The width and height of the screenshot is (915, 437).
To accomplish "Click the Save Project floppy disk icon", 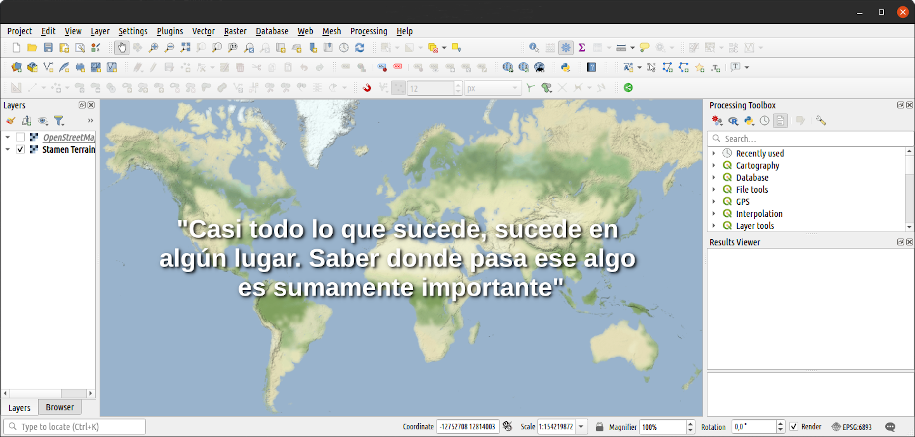I will click(x=48, y=47).
